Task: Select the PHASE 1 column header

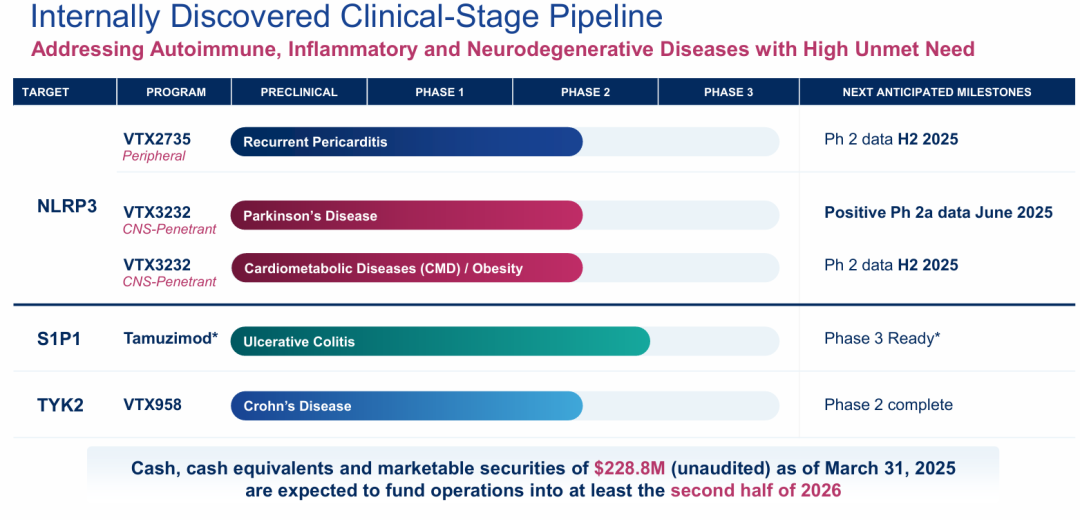Action: click(439, 92)
